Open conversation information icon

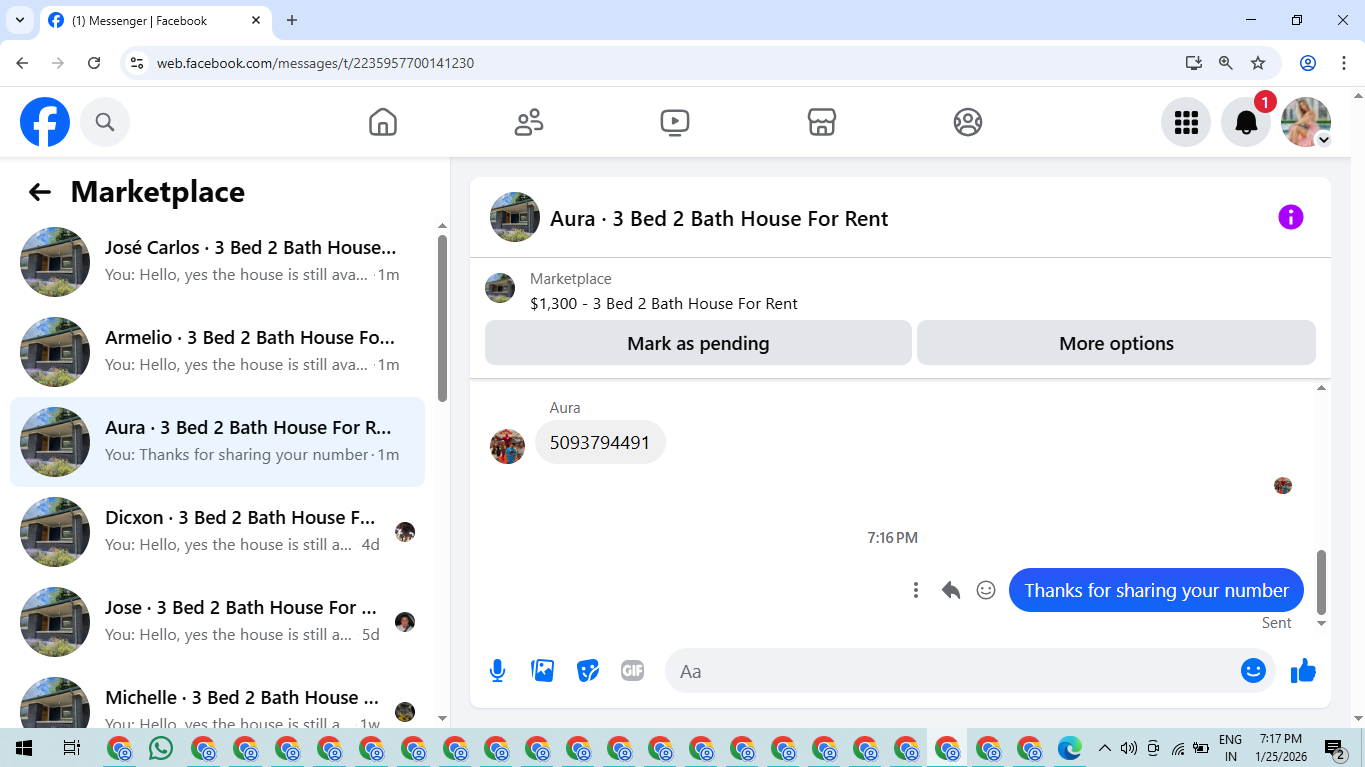coord(1291,217)
